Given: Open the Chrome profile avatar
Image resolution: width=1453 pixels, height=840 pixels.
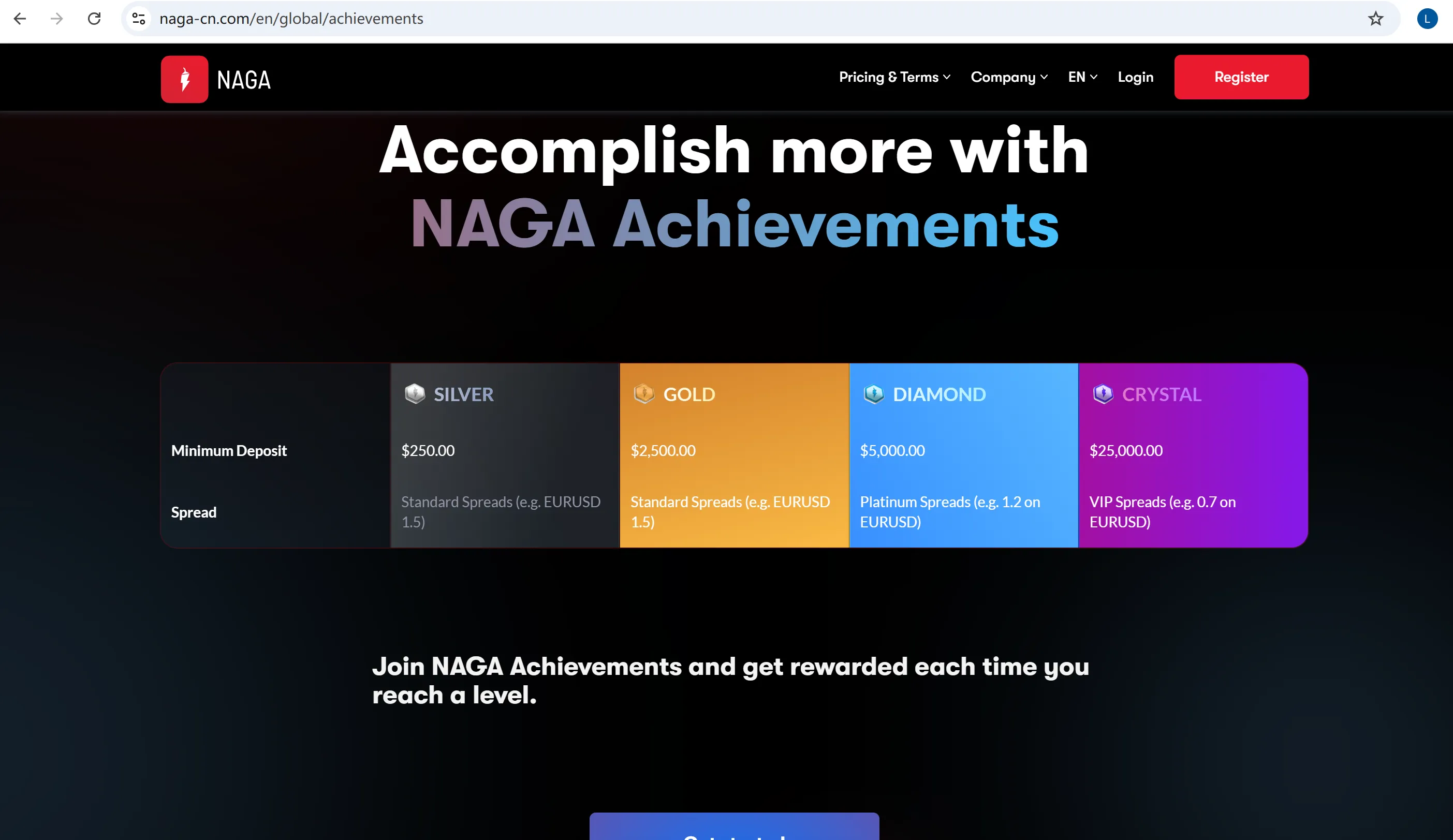Looking at the screenshot, I should coord(1427,19).
